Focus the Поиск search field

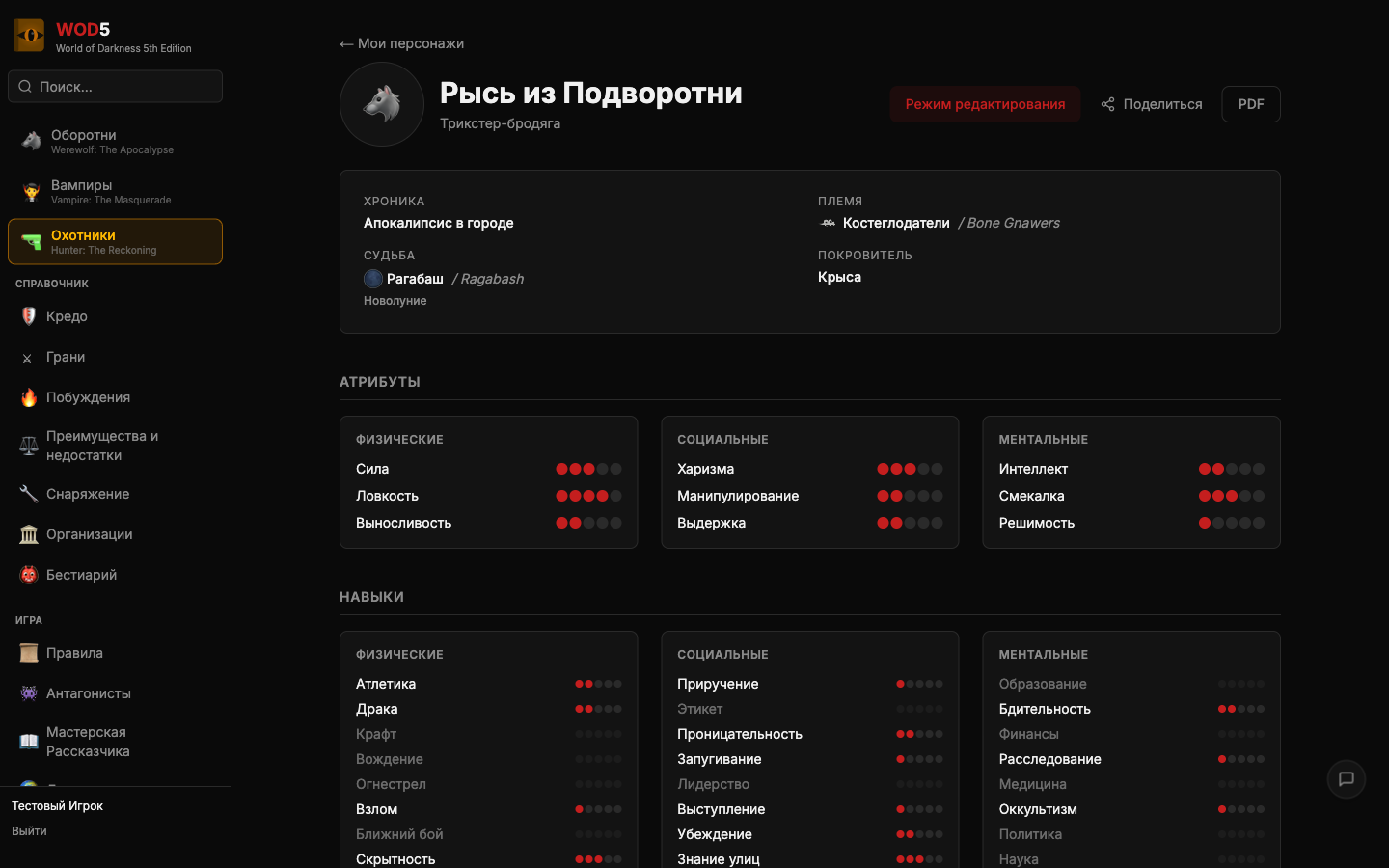click(x=115, y=87)
